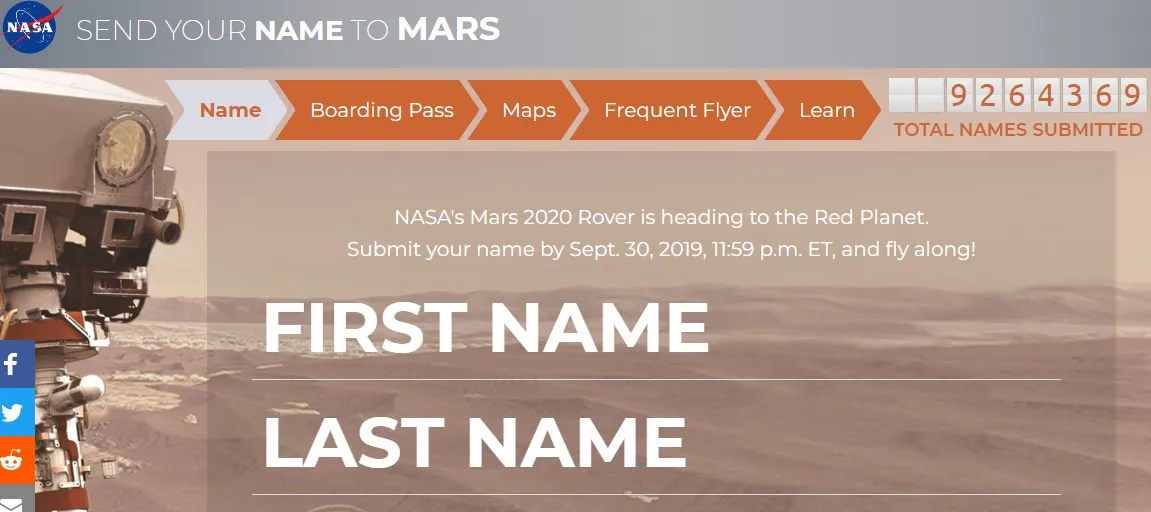Click the counter tile showing digit 3
Screen dimensions: 1151x512
[x=1075, y=95]
